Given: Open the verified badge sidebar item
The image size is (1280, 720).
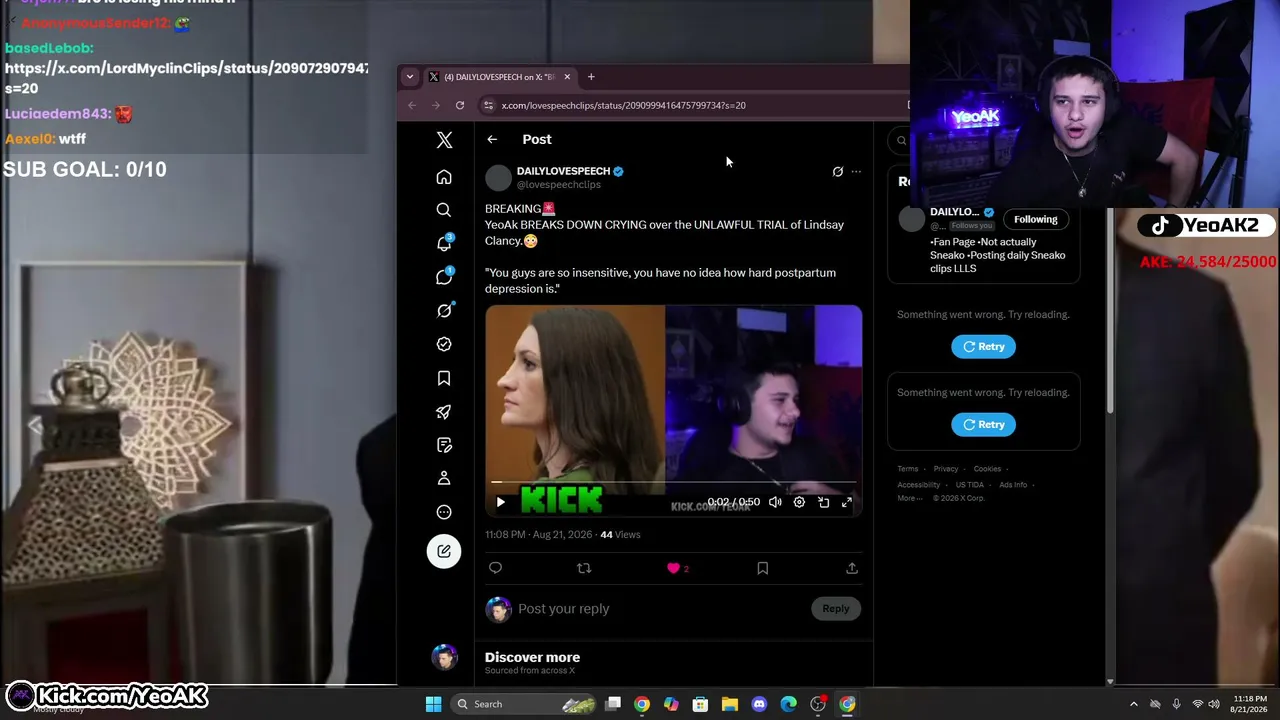Looking at the screenshot, I should 444,344.
